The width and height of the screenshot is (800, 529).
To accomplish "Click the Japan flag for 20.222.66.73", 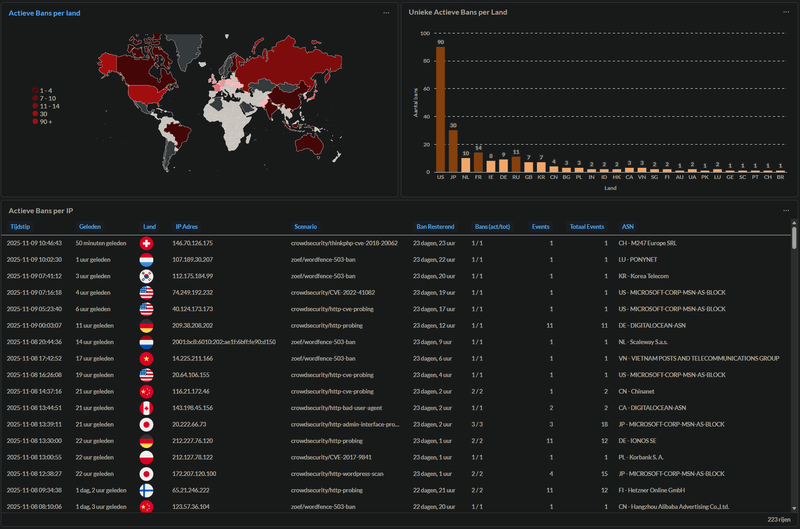I will point(146,424).
